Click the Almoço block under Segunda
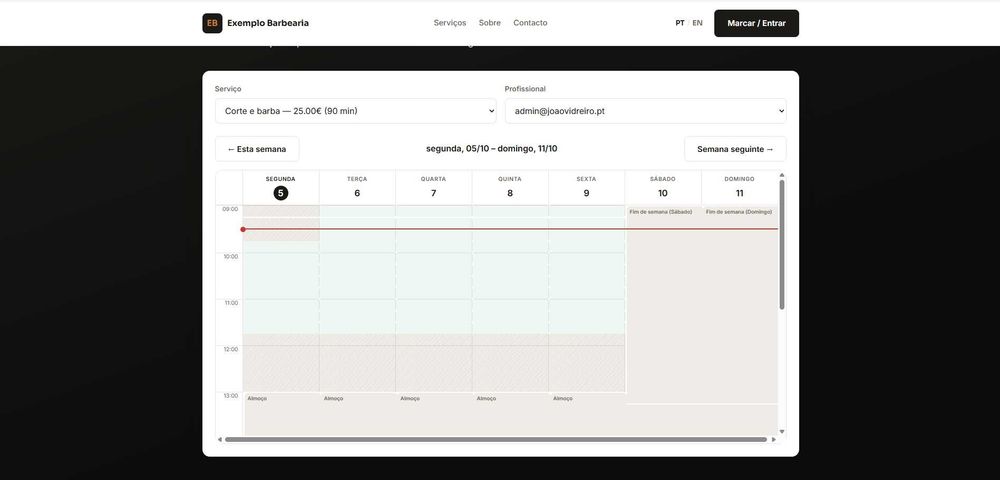The image size is (1000, 480). 281,414
